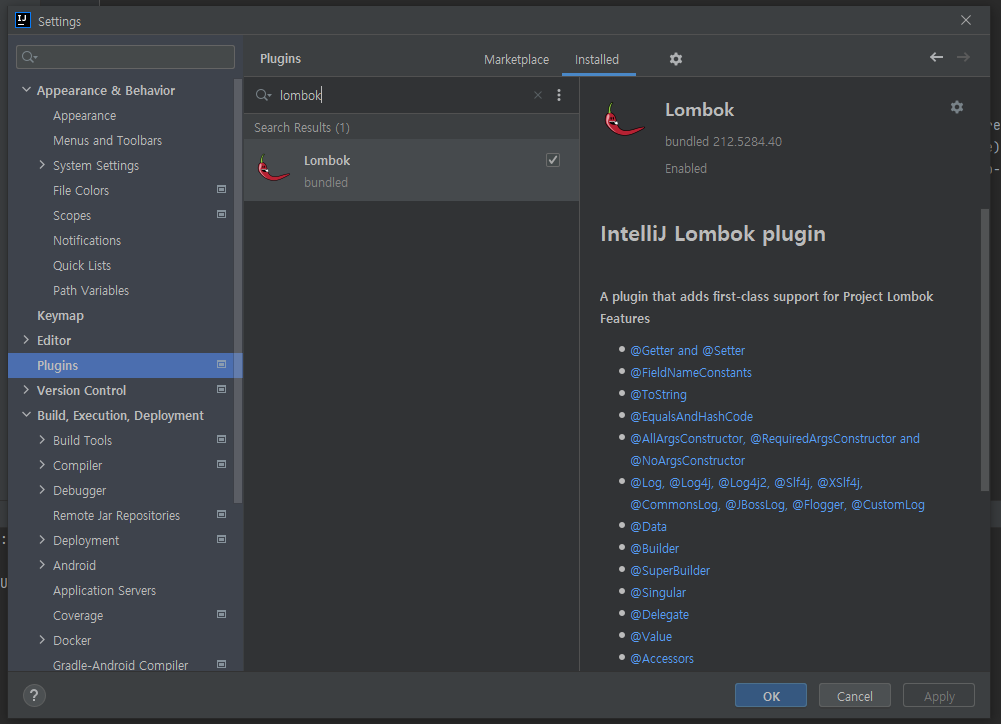Uncheck the Lombok plugin enabled checkbox
Image resolution: width=1001 pixels, height=724 pixels.
click(553, 160)
